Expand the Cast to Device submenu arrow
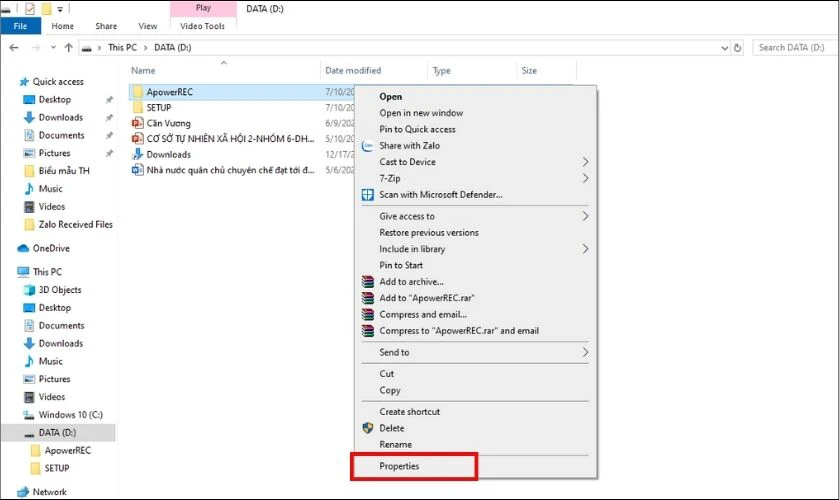840x500 pixels. click(585, 162)
